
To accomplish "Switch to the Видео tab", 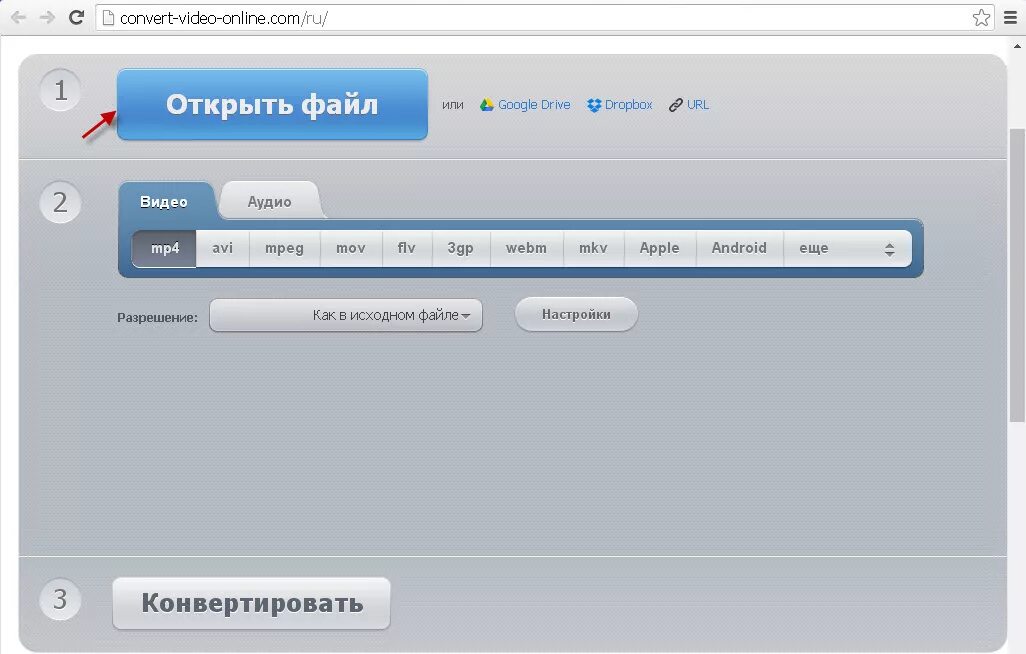I will pos(164,202).
